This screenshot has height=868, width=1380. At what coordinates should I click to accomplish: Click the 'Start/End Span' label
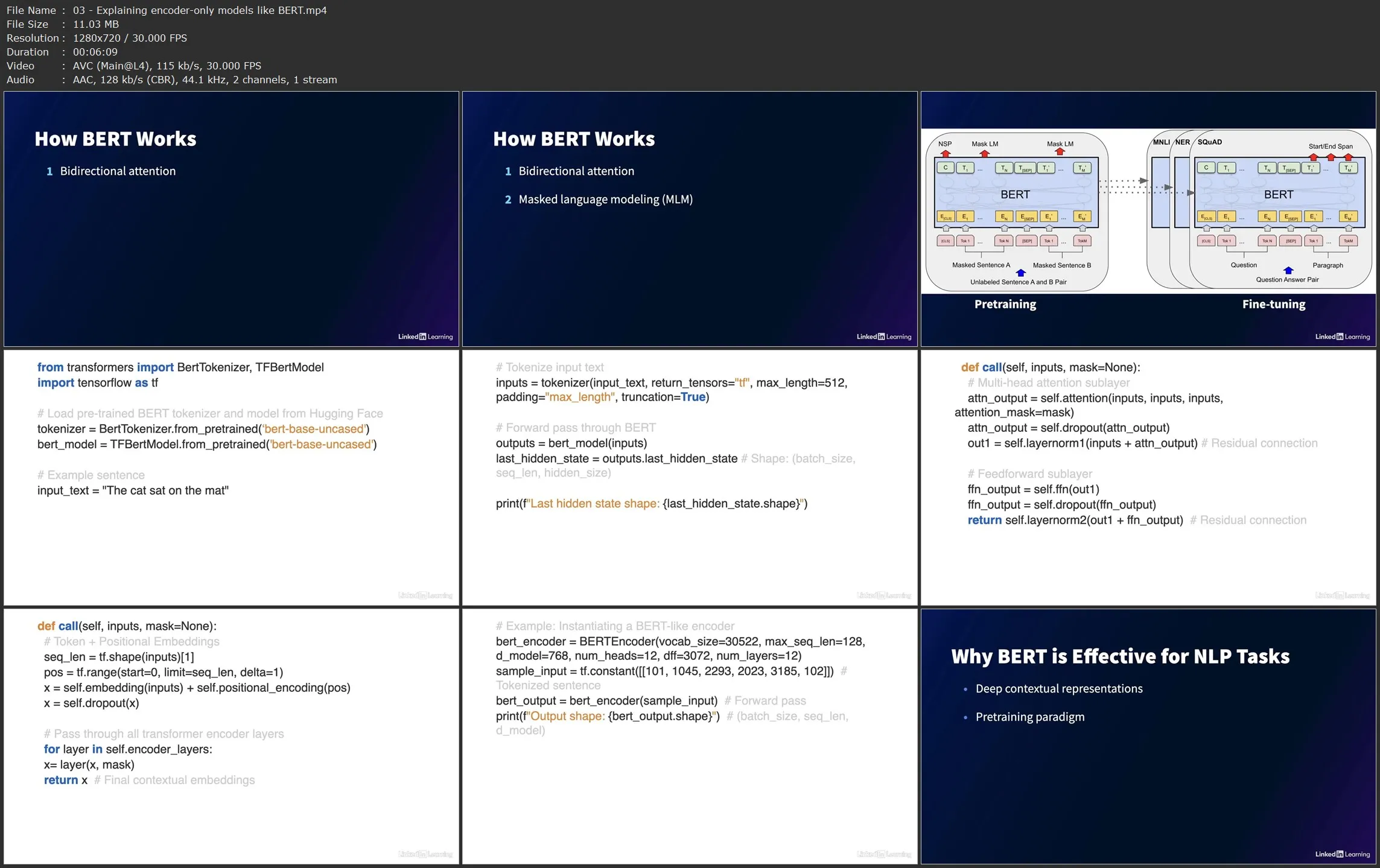(x=1331, y=146)
